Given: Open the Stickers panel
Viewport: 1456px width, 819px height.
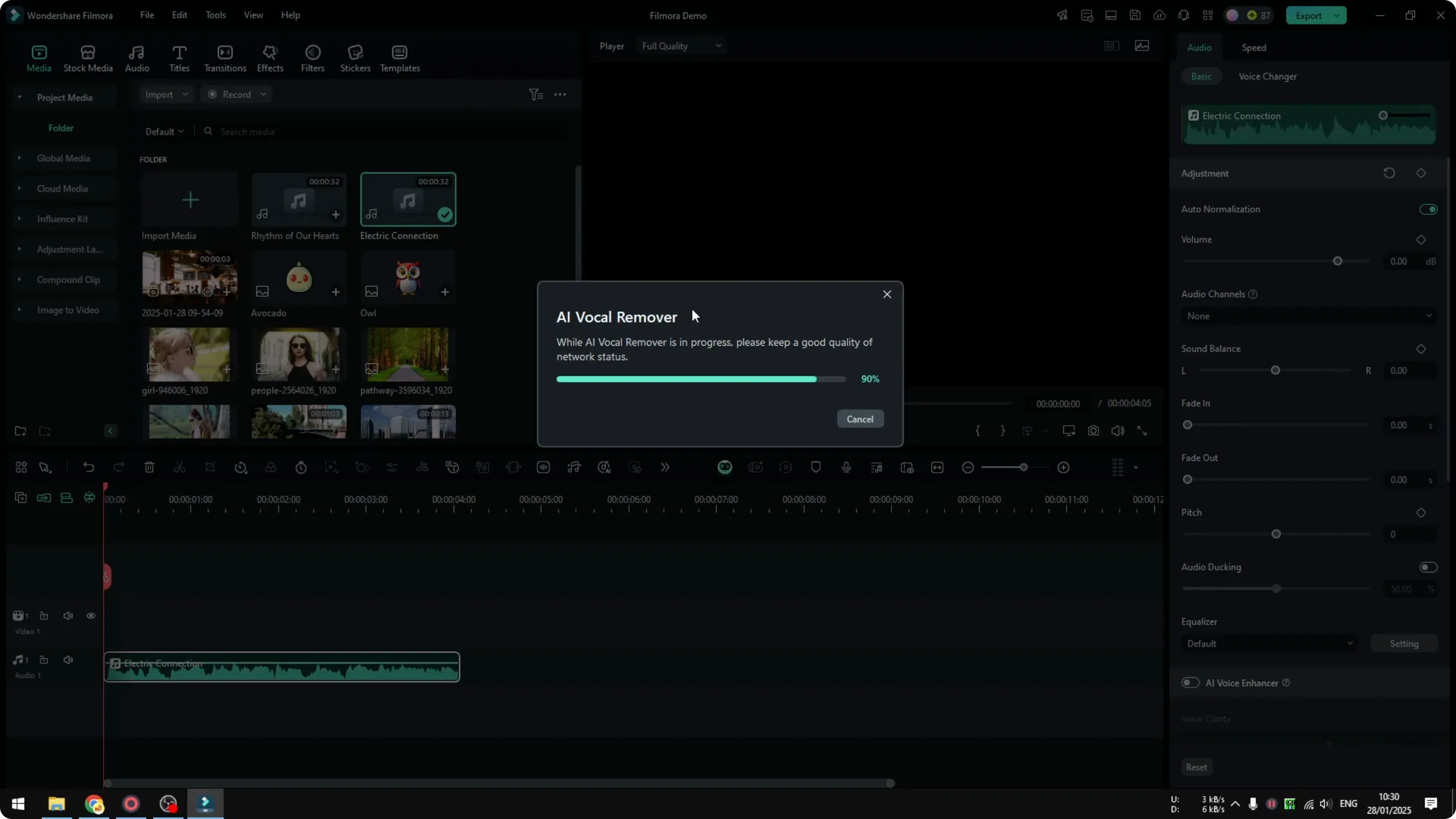Looking at the screenshot, I should 355,58.
